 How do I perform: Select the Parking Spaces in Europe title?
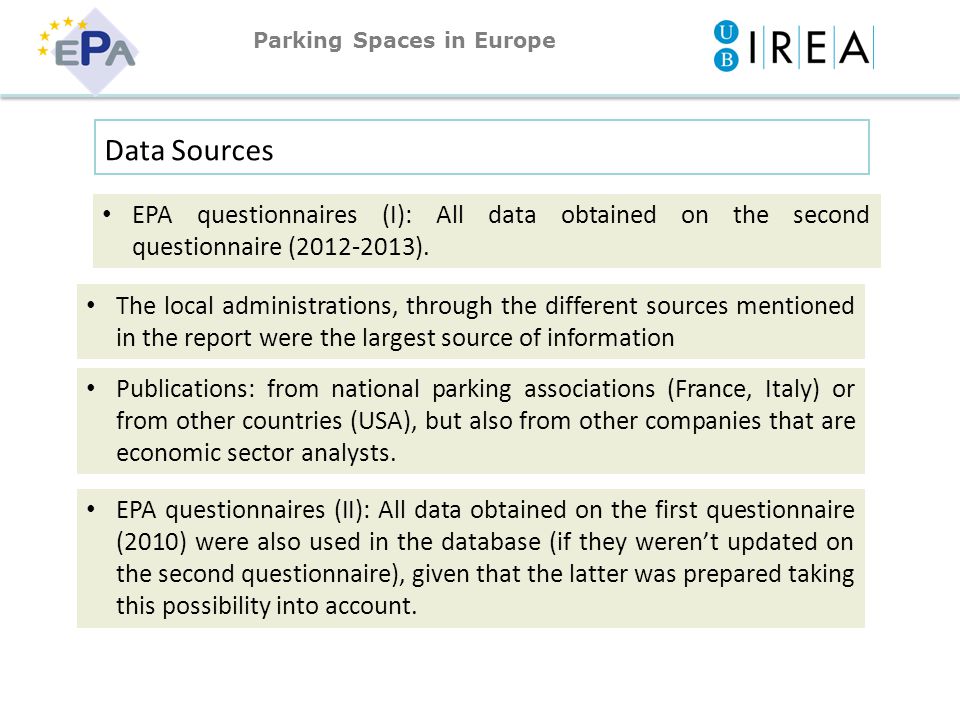pos(405,40)
